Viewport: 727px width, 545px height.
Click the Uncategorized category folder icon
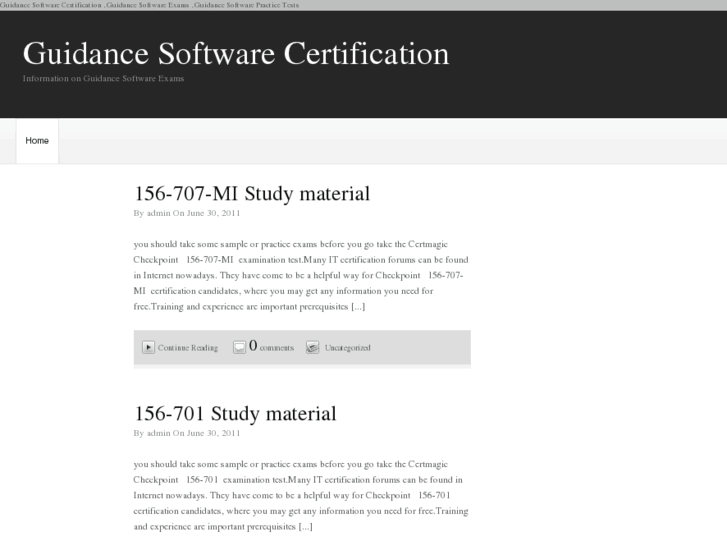coord(312,347)
